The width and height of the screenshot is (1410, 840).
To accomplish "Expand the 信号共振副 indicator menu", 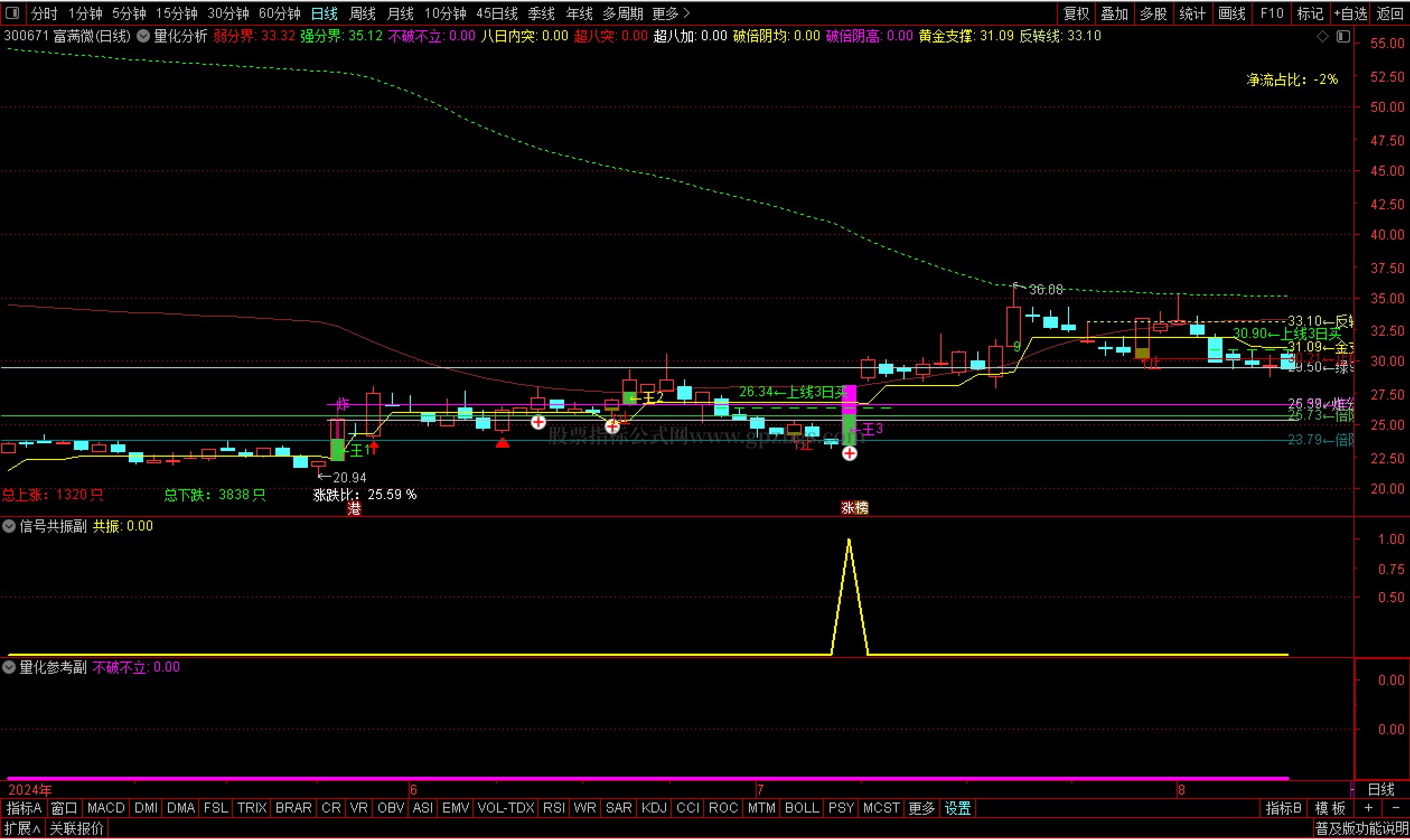I will 9,527.
